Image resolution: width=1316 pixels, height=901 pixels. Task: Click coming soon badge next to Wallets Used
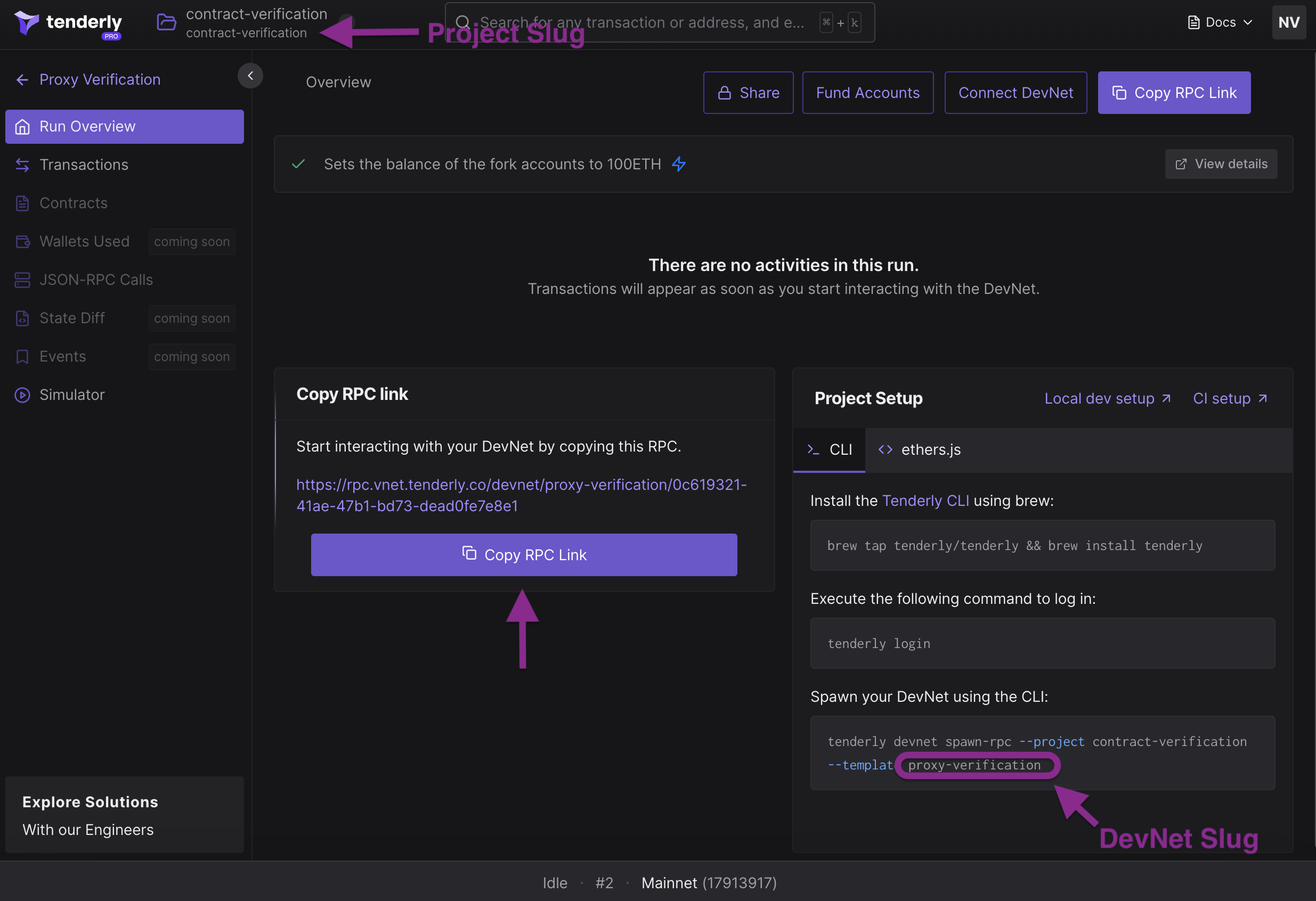(x=192, y=242)
